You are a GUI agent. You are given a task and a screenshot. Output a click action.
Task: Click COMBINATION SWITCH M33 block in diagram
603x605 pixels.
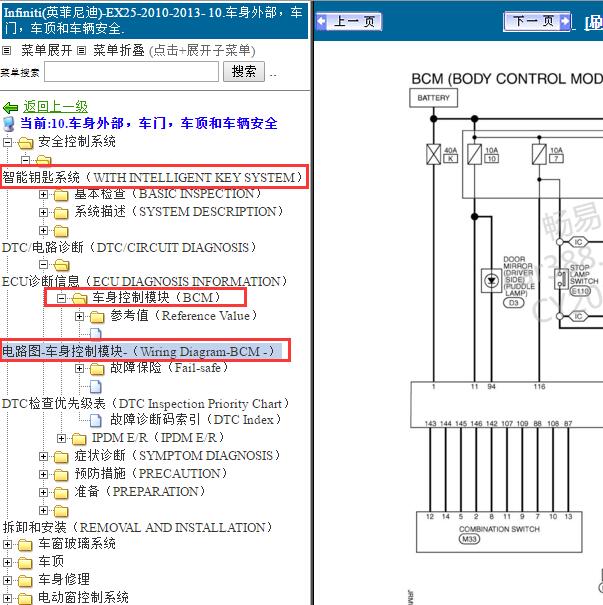(499, 532)
